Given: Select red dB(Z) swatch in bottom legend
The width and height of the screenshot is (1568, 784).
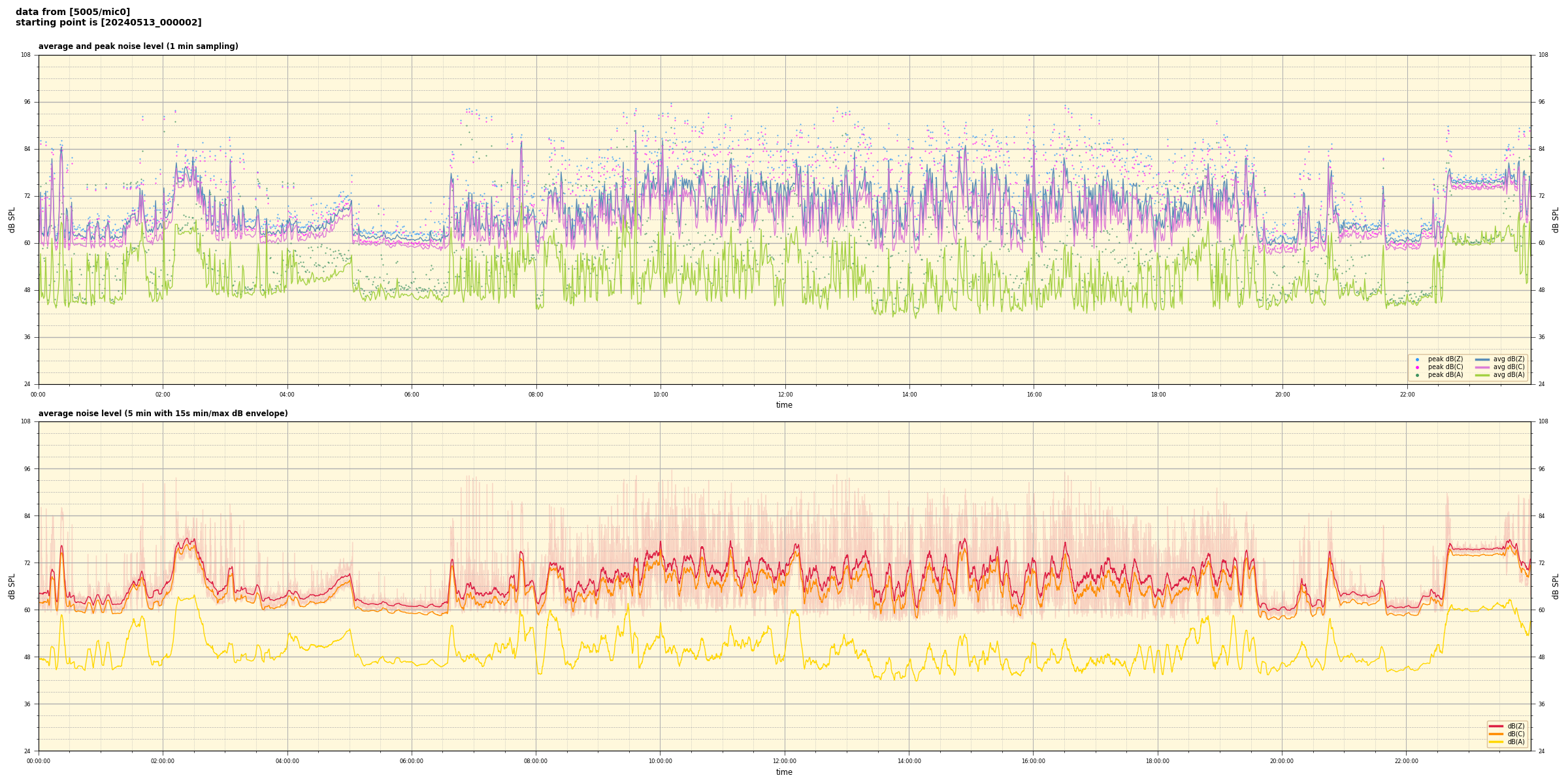Looking at the screenshot, I should pos(1496,726).
